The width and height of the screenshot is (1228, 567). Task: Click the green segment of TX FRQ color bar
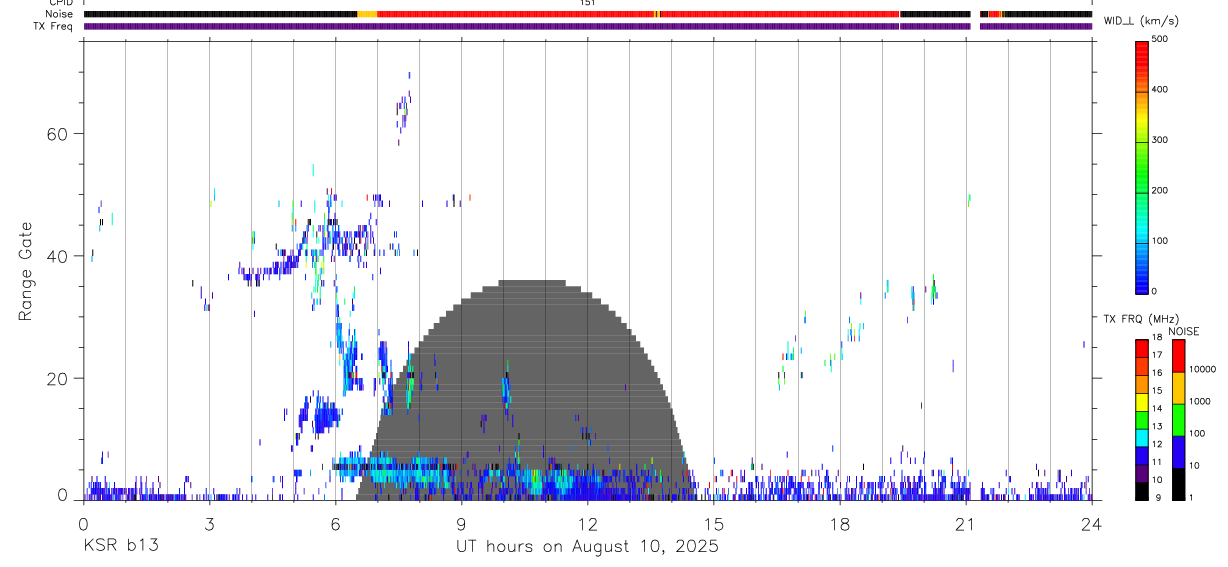click(1142, 420)
